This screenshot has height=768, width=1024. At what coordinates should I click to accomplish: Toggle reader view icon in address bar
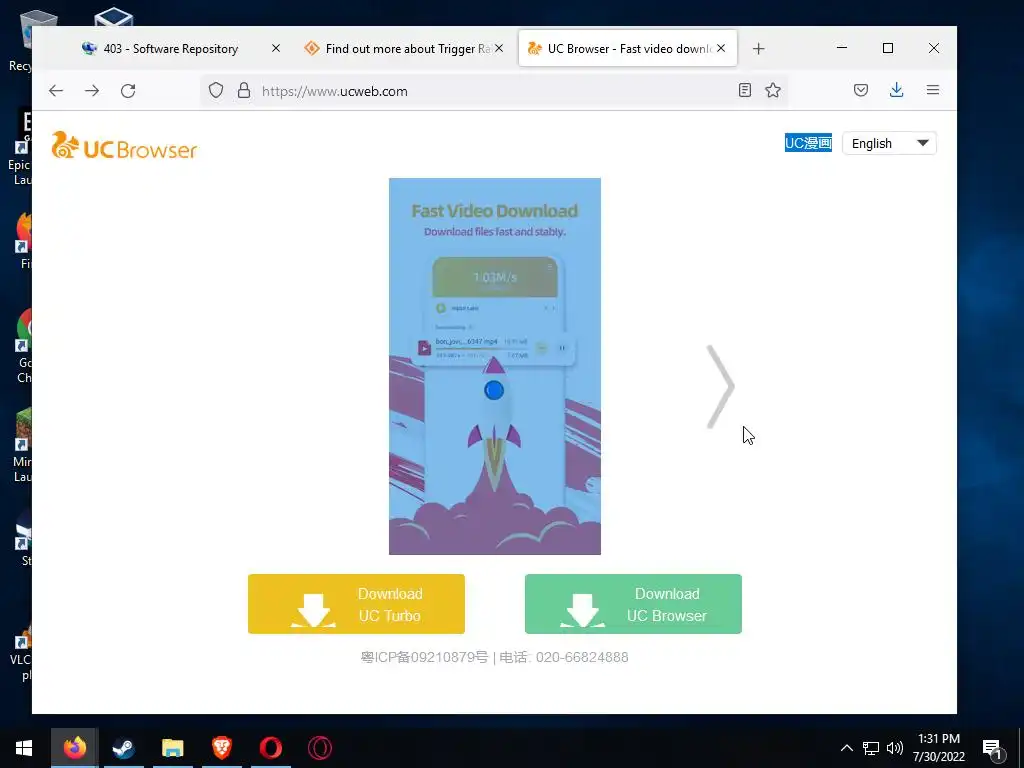[x=744, y=90]
